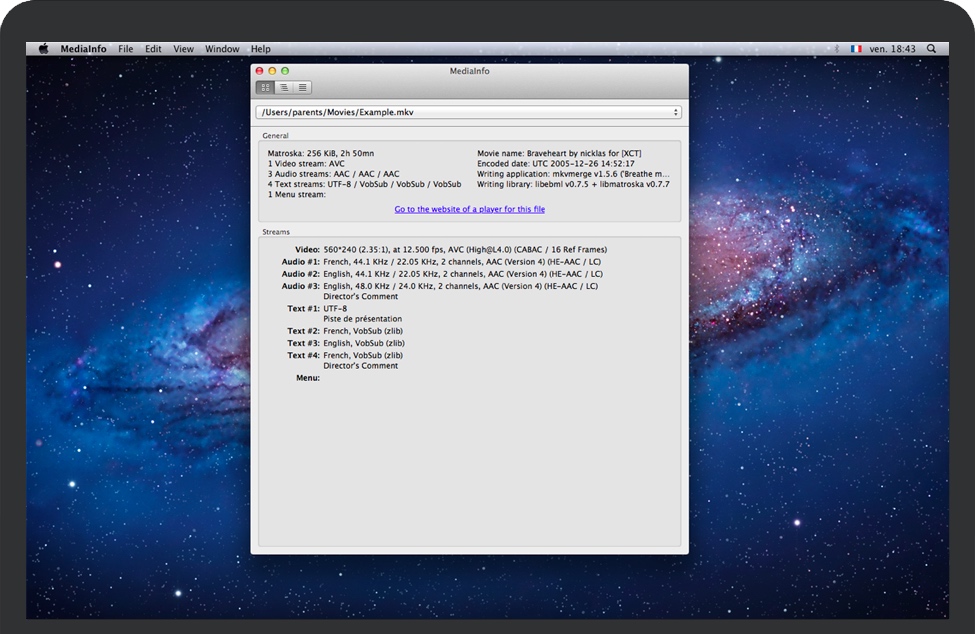Click the Bluetooth status icon

[x=836, y=49]
